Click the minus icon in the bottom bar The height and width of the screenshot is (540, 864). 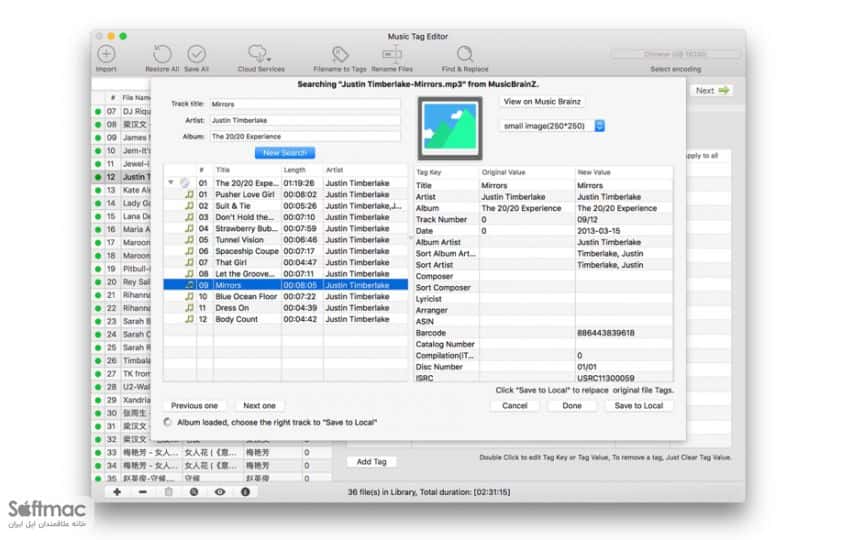(143, 492)
